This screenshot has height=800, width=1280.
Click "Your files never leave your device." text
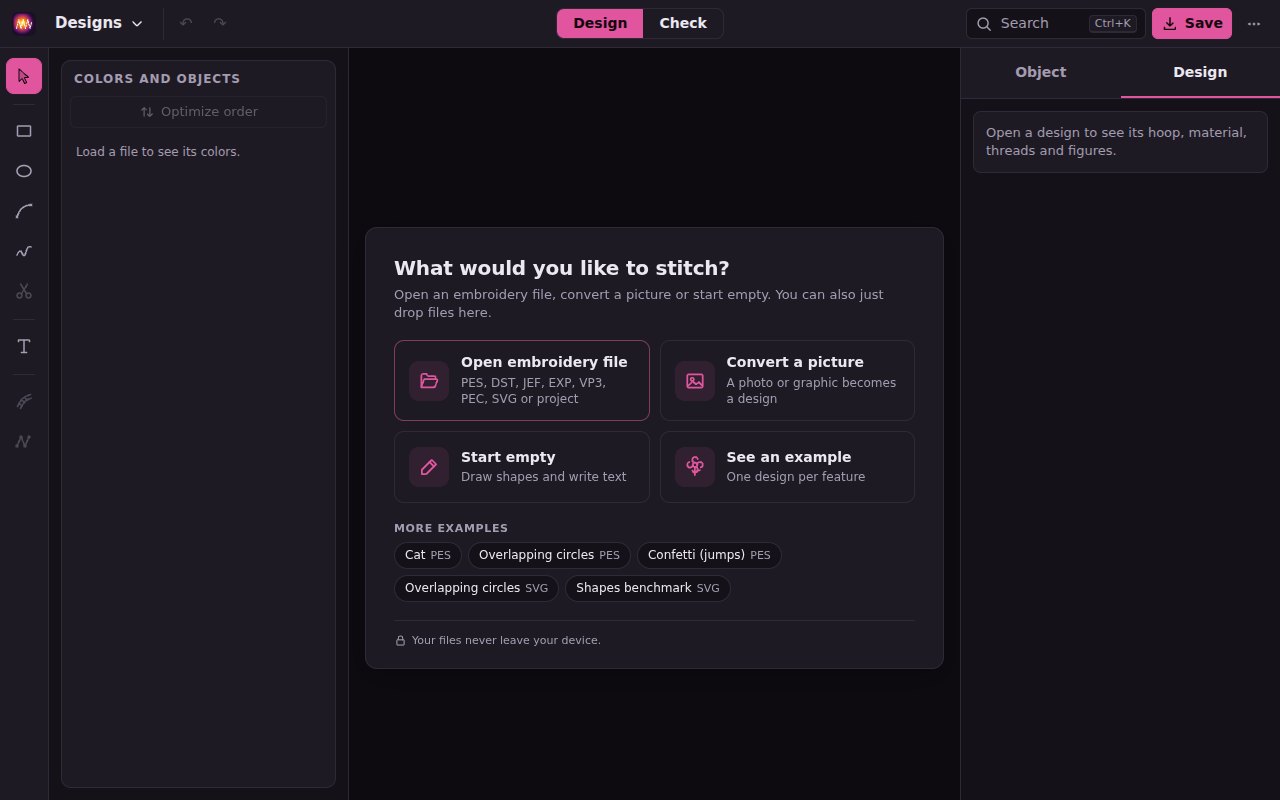[506, 640]
